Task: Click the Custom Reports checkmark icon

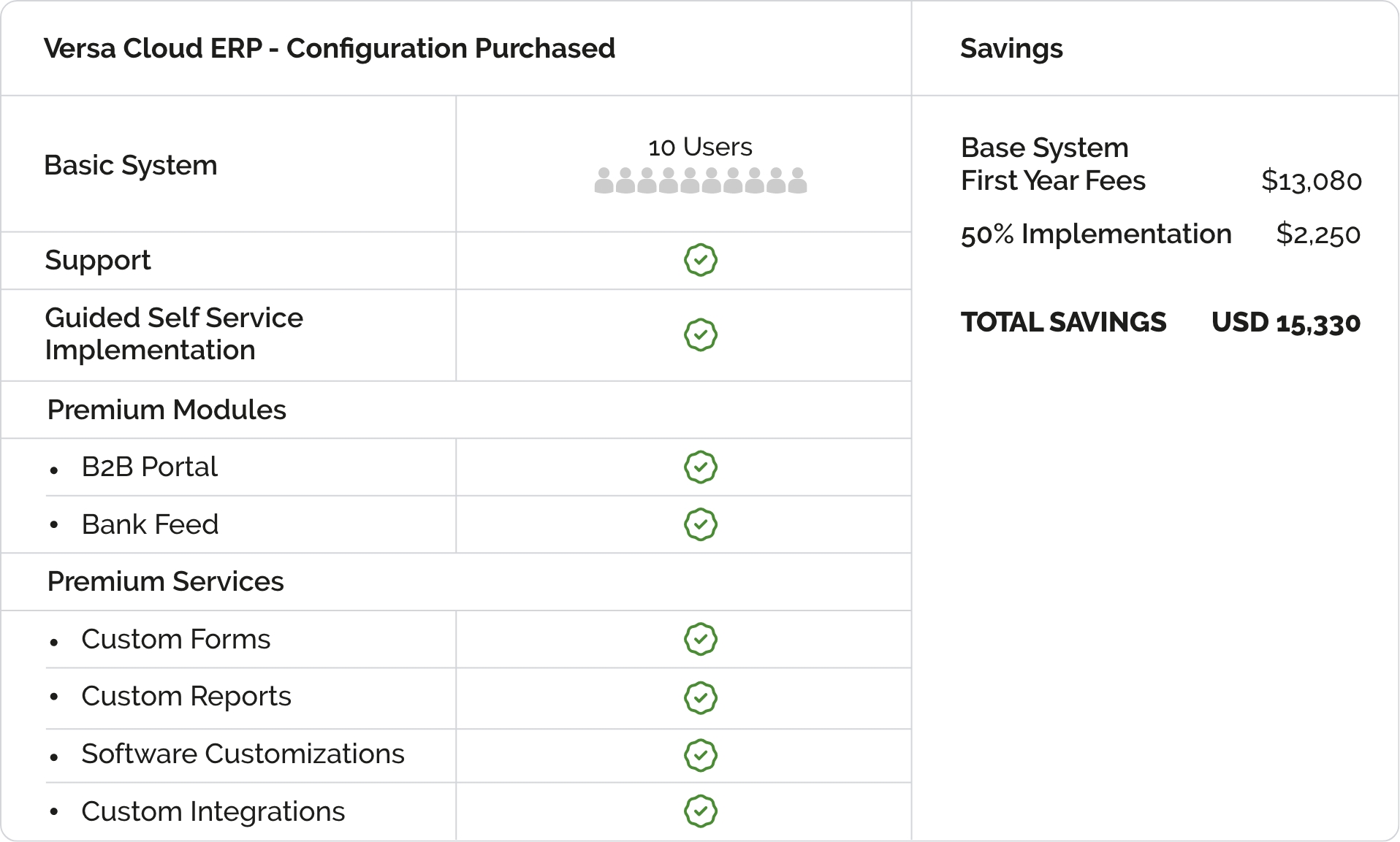Action: (x=700, y=697)
